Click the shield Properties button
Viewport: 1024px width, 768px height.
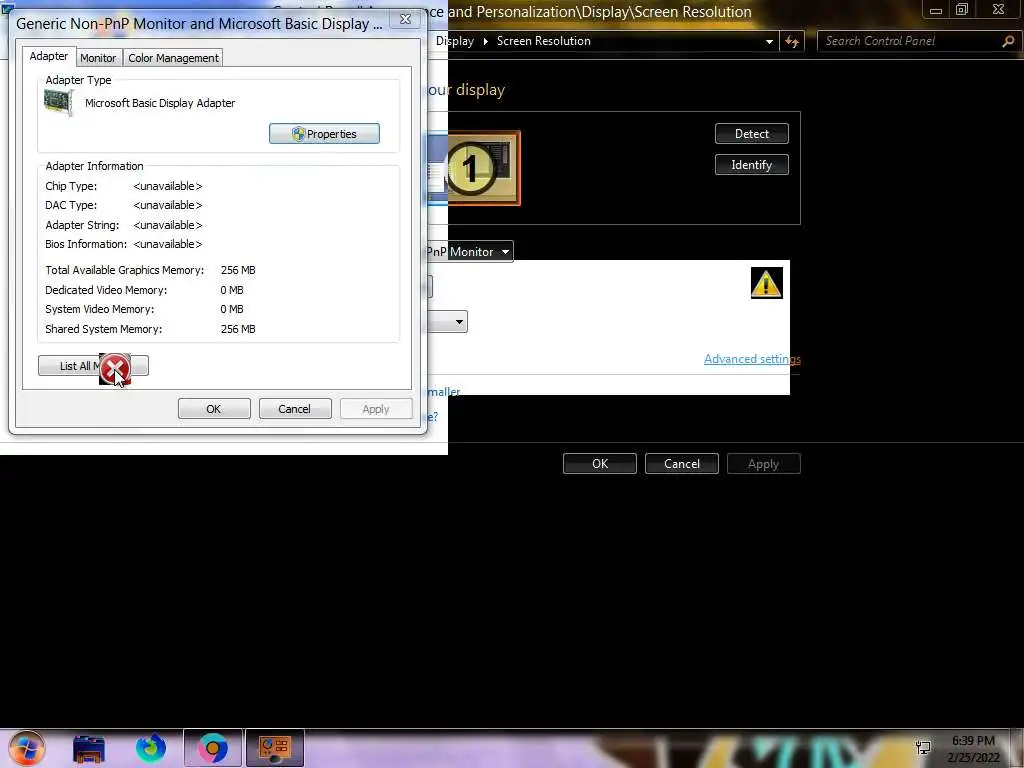pyautogui.click(x=324, y=134)
